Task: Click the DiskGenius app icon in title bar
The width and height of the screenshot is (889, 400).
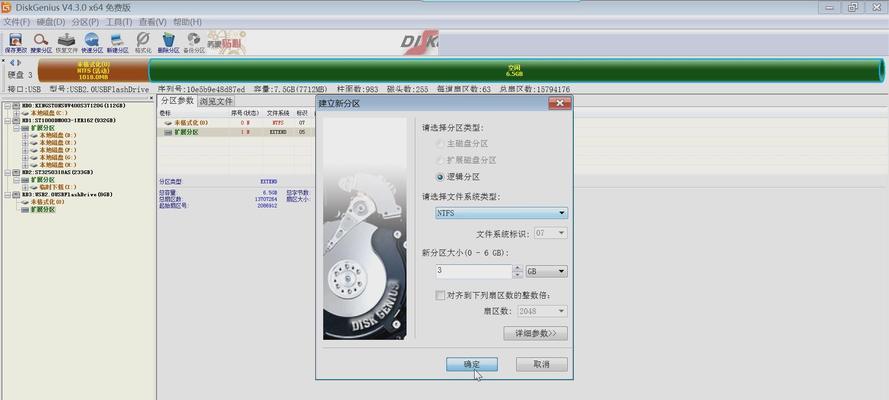Action: [x=6, y=7]
